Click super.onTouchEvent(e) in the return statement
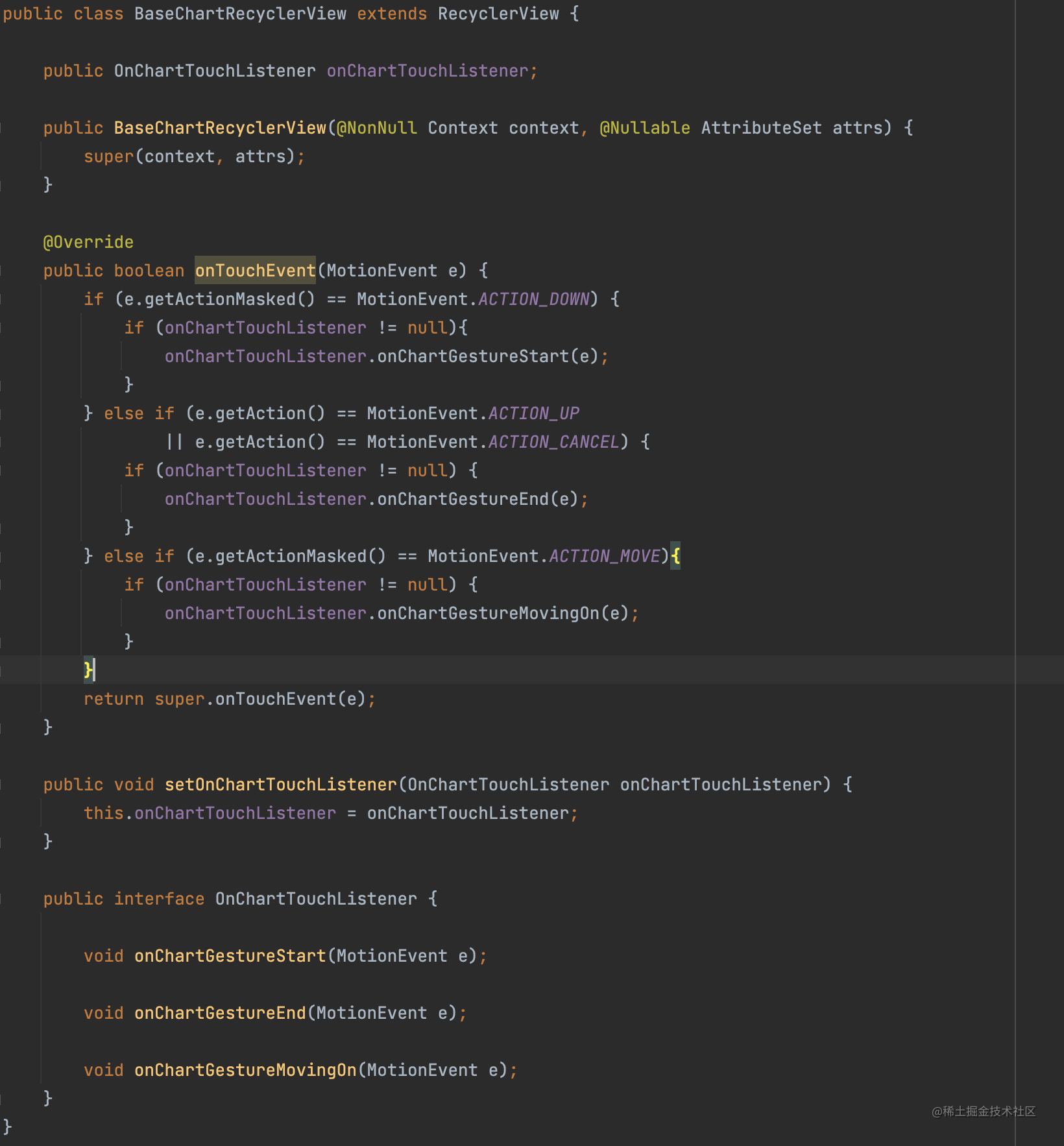The height and width of the screenshot is (1146, 1064). 260,699
